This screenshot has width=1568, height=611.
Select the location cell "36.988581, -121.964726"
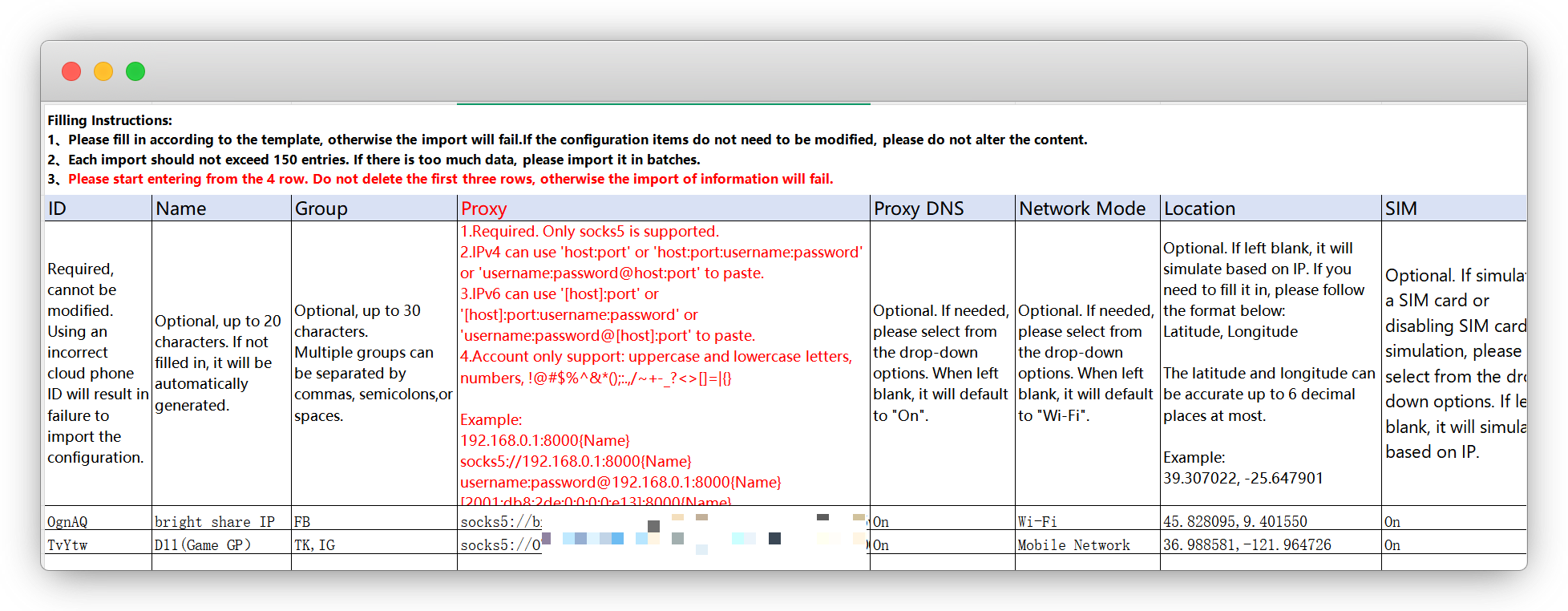pyautogui.click(x=1271, y=542)
